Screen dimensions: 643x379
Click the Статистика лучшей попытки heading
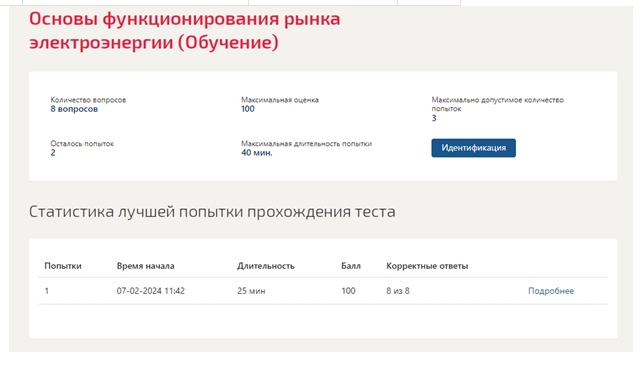pos(212,212)
